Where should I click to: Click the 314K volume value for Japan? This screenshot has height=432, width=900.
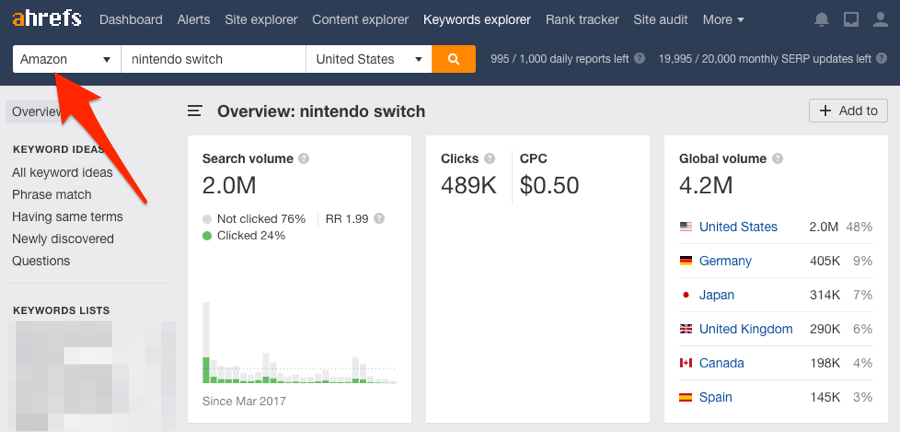click(825, 295)
